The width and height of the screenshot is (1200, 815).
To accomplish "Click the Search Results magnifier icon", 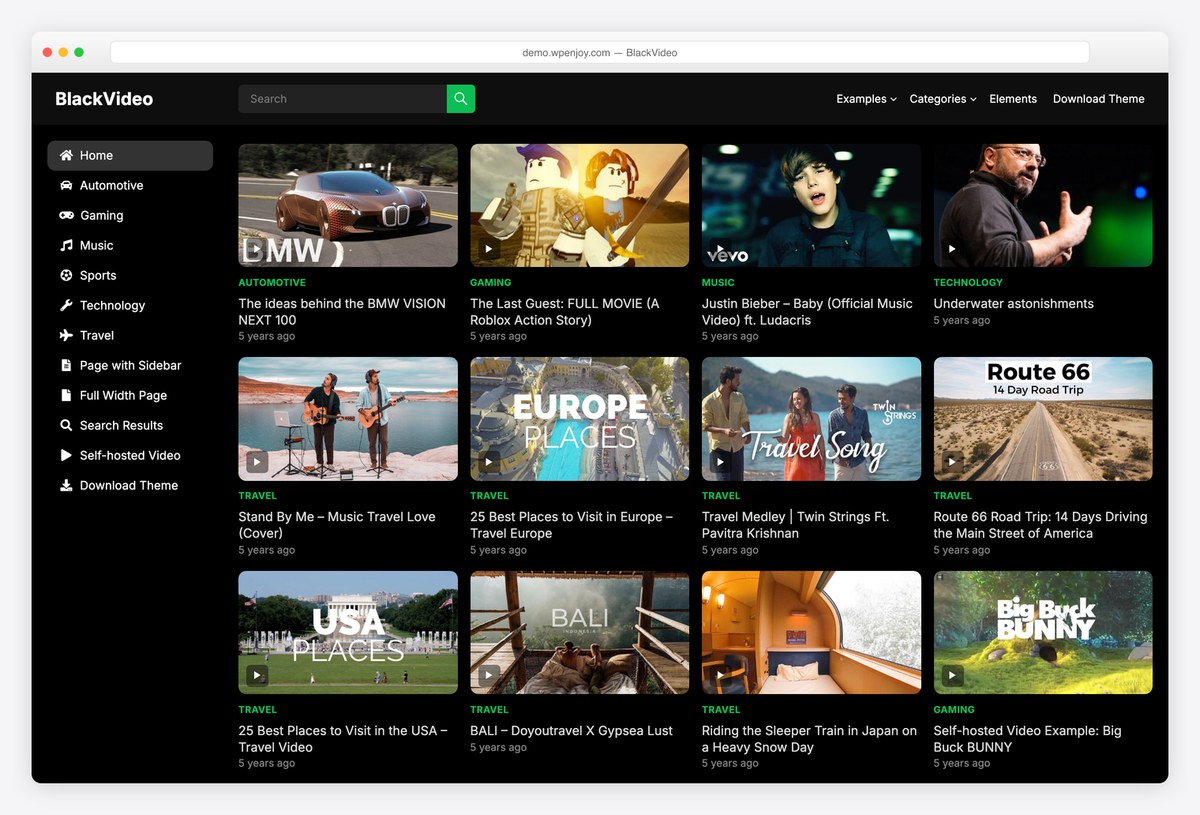I will click(x=66, y=425).
